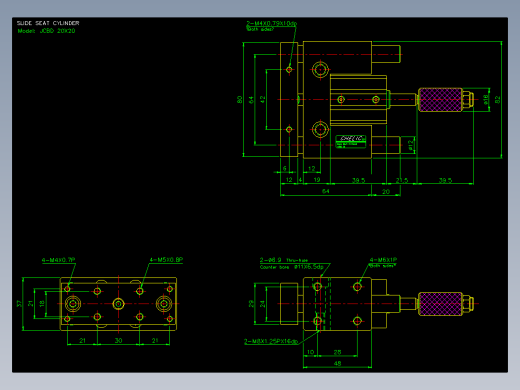The height and width of the screenshot is (390, 520).
Task: Select the "4" gap dimension value
Action: [x=300, y=180]
